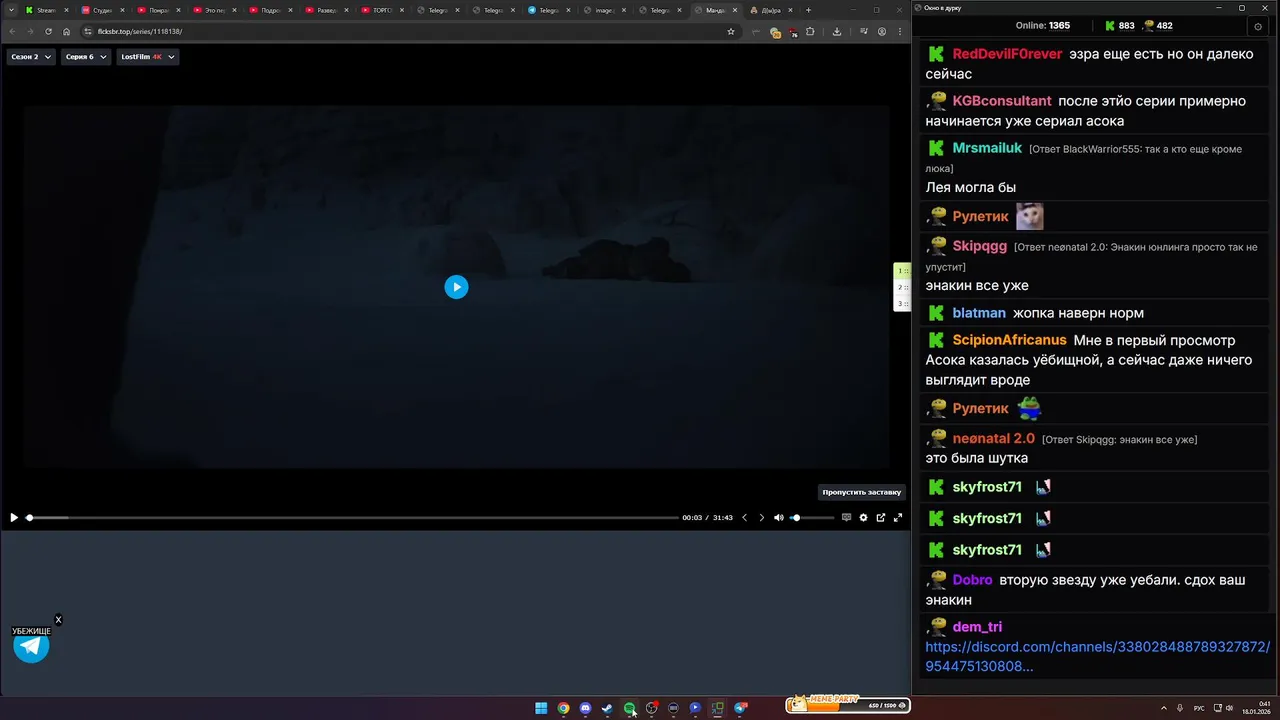Open Telegram from the taskbar
1280x720 pixels.
tap(740, 708)
